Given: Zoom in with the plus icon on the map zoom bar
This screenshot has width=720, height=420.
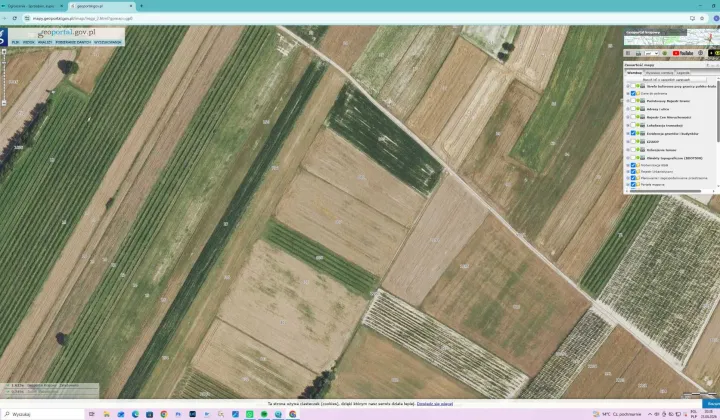Looking at the screenshot, I should click(4, 52).
